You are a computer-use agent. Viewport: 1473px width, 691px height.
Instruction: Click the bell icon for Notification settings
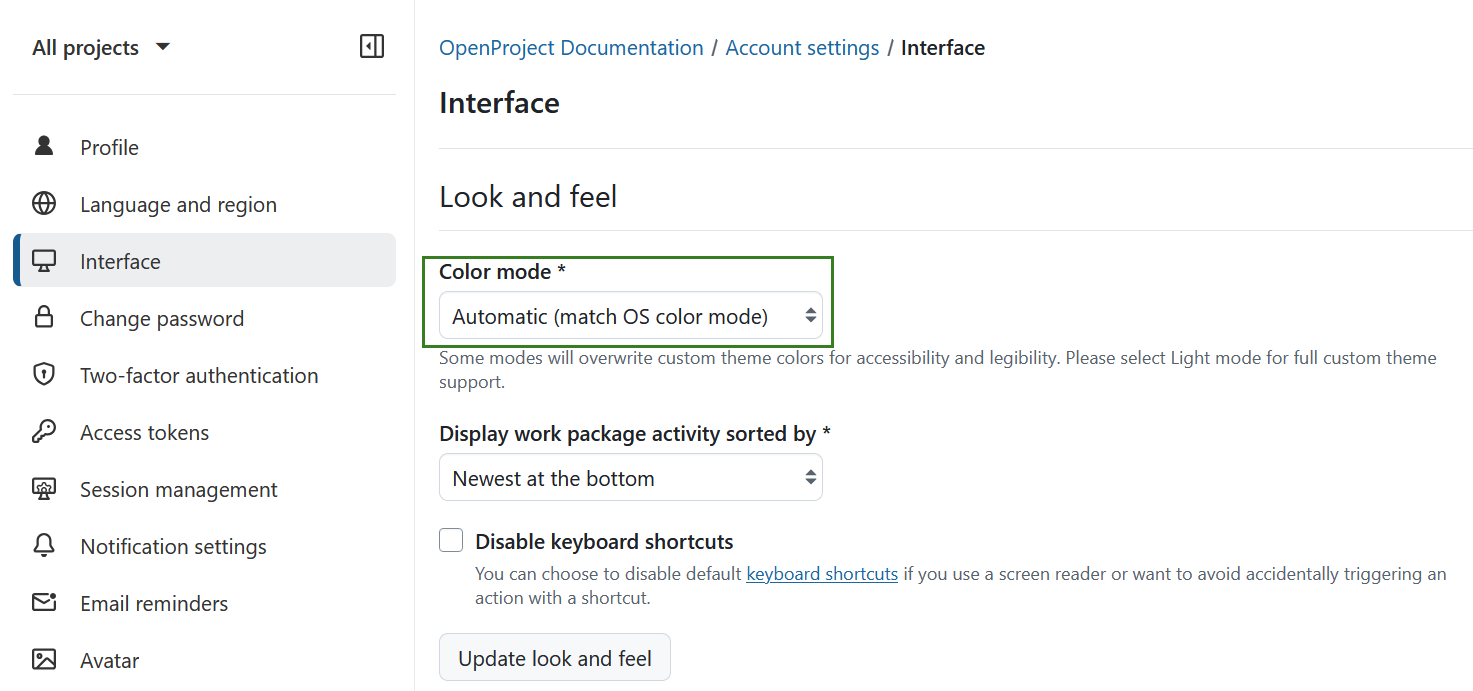44,546
